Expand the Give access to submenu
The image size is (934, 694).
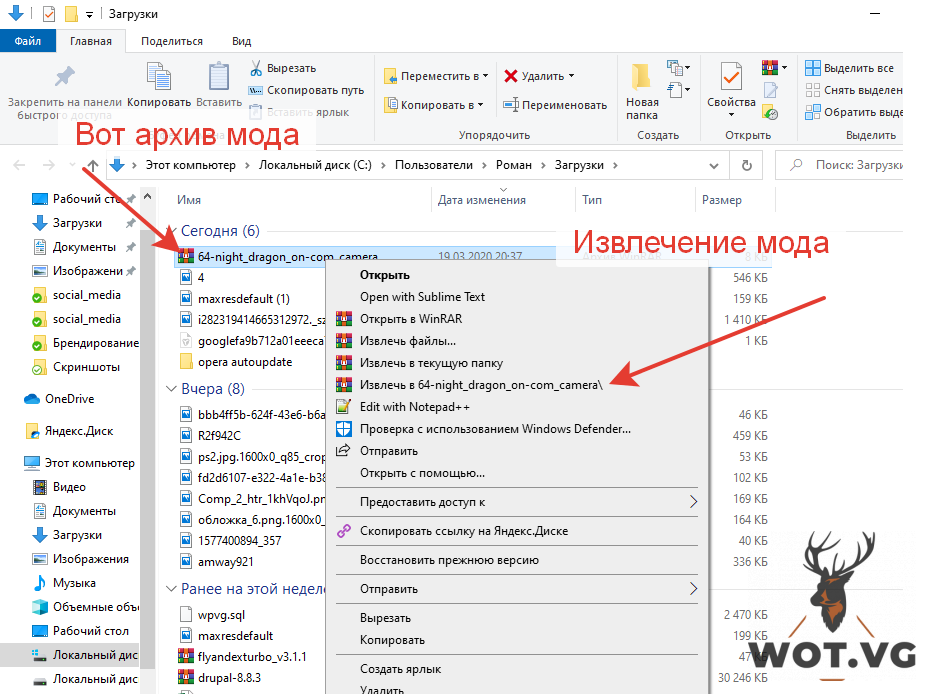point(517,502)
